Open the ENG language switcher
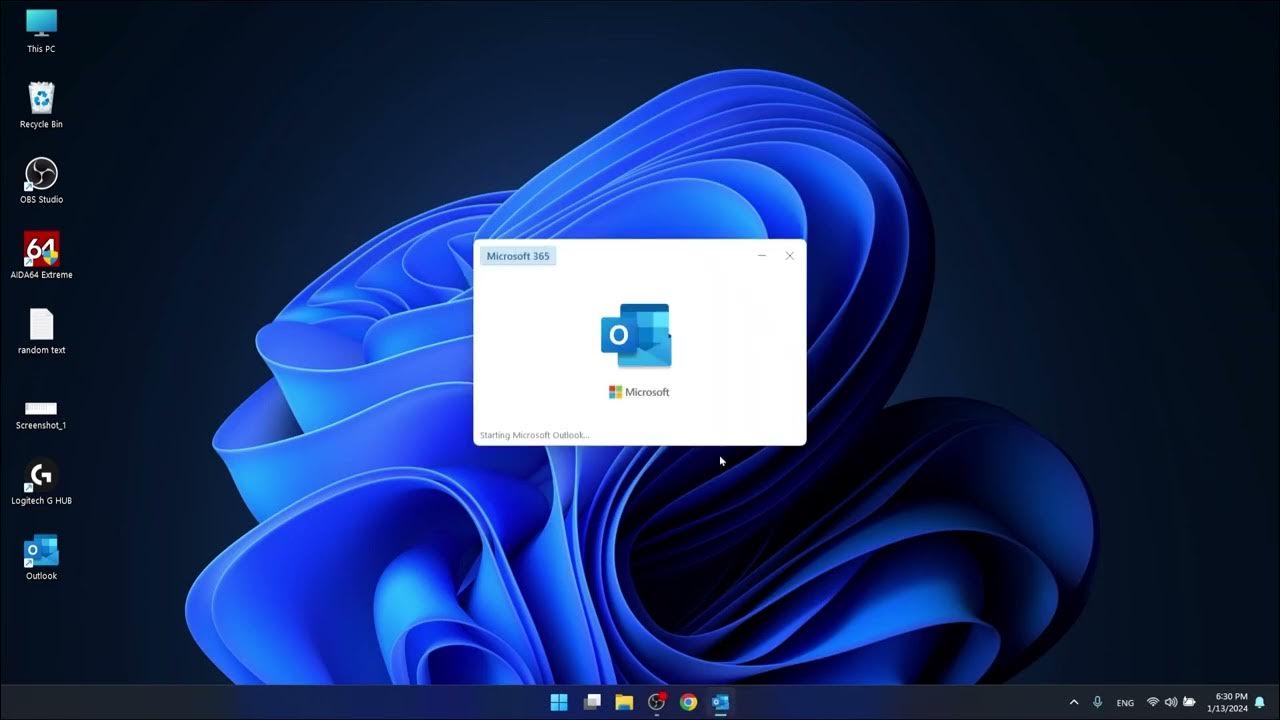1280x720 pixels. tap(1125, 703)
